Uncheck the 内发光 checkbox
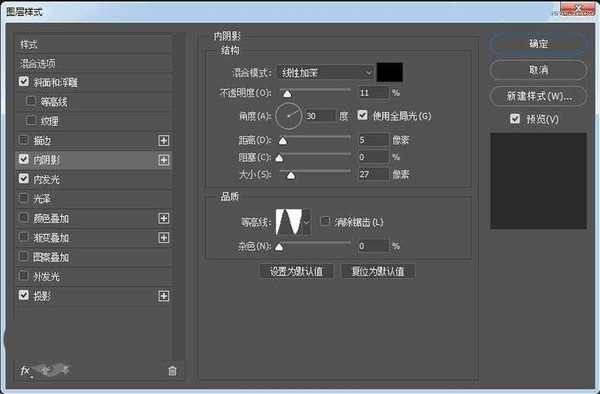600x394 pixels. [24, 179]
